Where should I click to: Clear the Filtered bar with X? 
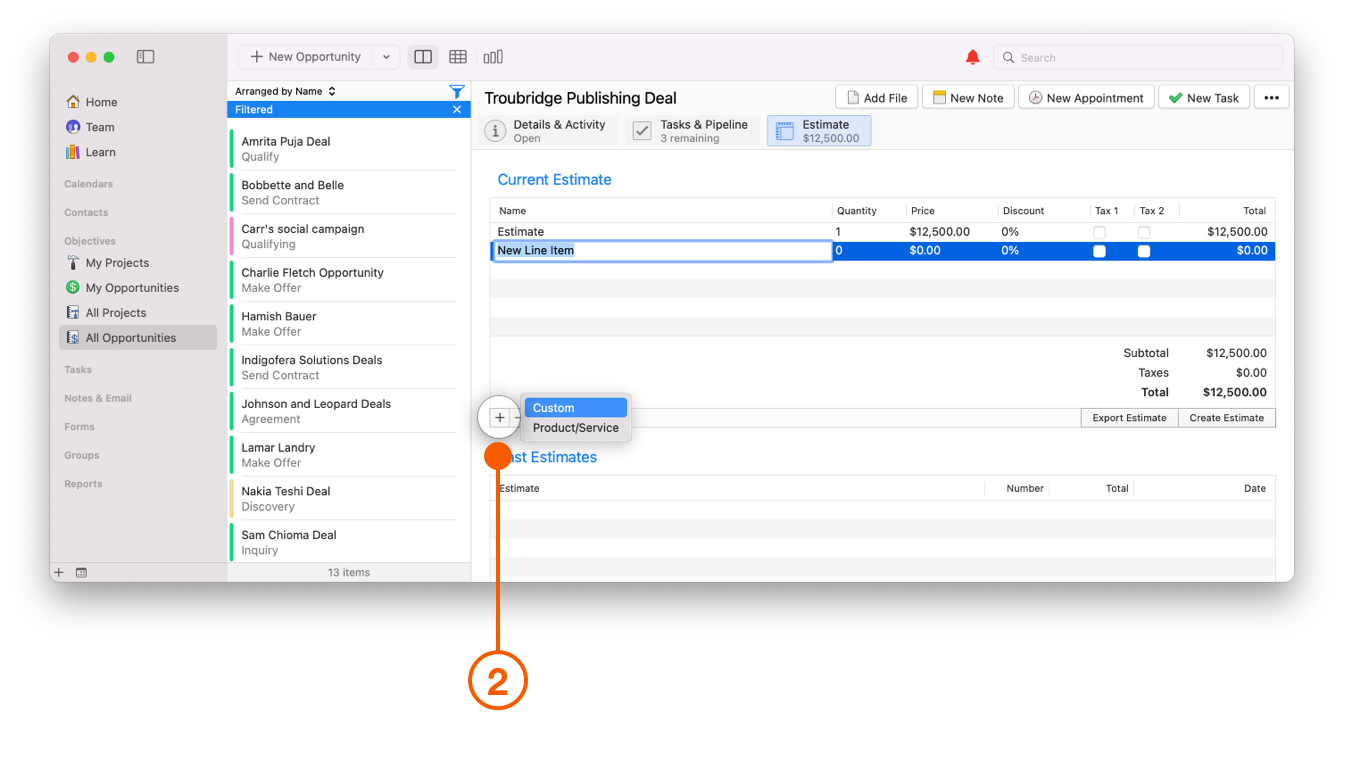457,110
